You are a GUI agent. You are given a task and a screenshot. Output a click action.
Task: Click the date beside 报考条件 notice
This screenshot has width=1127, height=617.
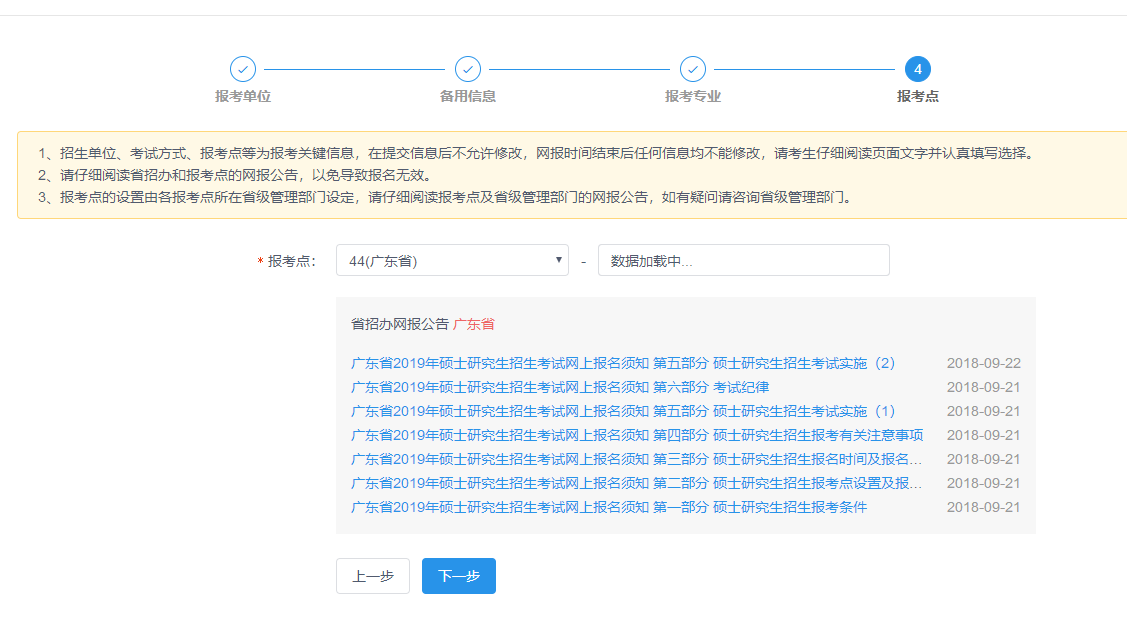(x=983, y=507)
